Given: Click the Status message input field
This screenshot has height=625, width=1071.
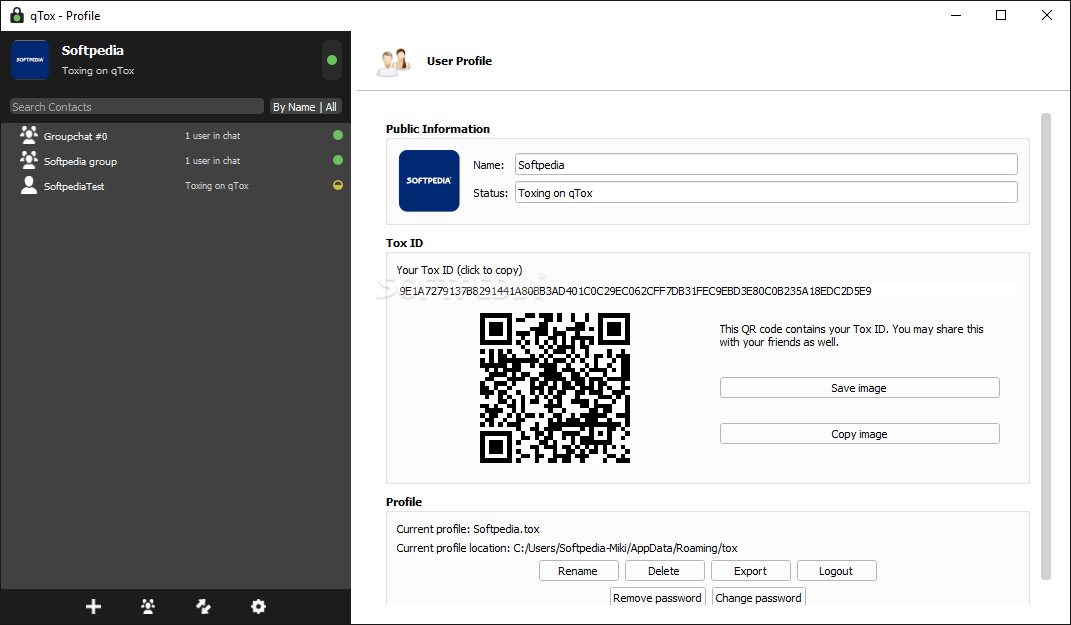Looking at the screenshot, I should (766, 193).
